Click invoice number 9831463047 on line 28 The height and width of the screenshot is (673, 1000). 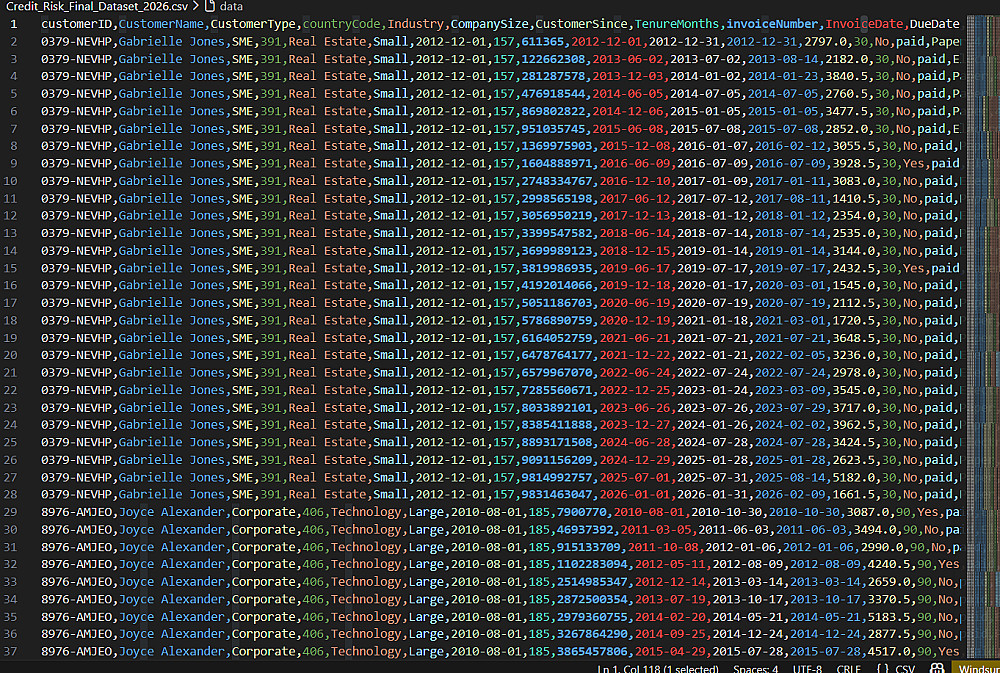pos(557,494)
